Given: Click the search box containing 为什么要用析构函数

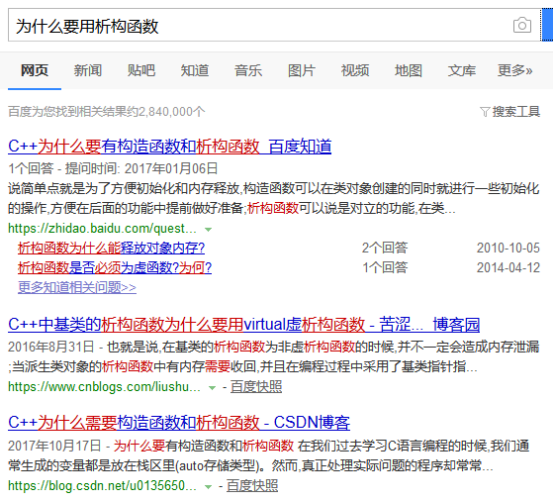Looking at the screenshot, I should coord(274,25).
